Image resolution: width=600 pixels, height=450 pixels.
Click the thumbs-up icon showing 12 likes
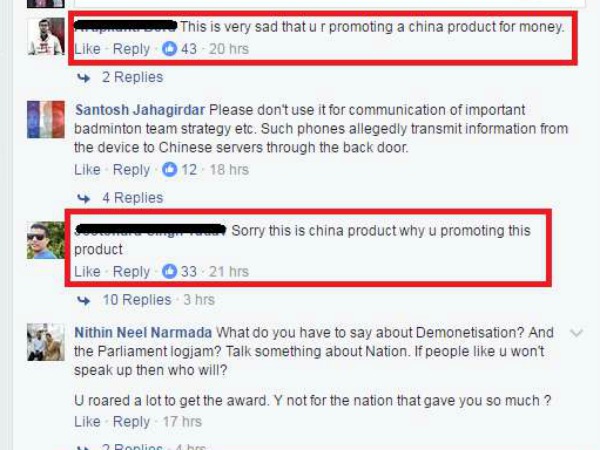170,170
